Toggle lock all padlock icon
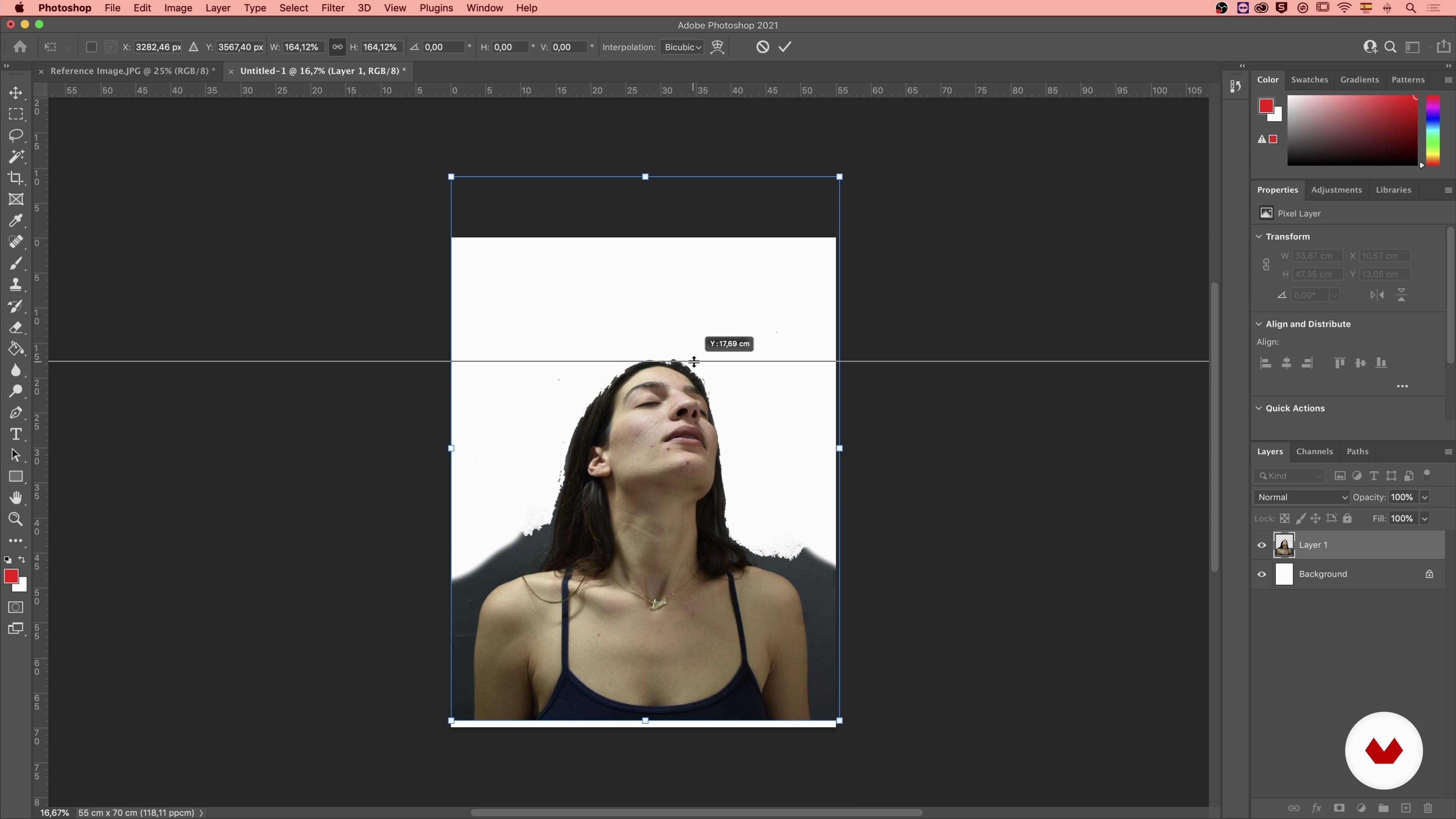Screen dimensions: 1456x819 (1348, 519)
